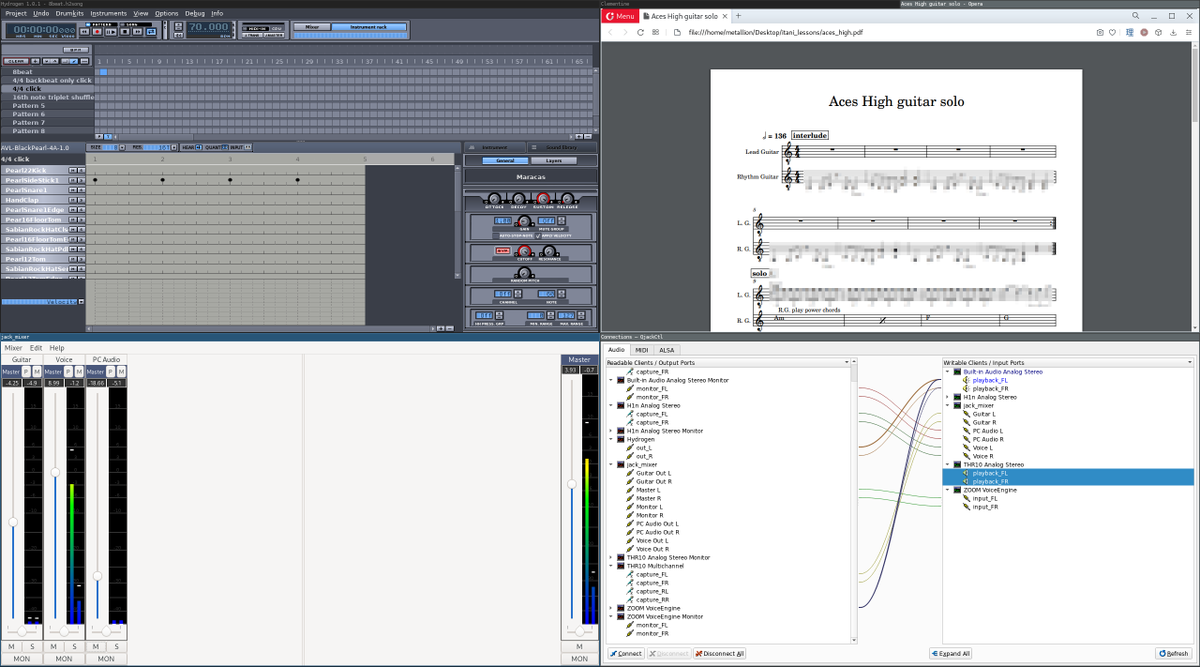Click the Hydrogen rewind transport button
This screenshot has width=1200, height=667.
pyautogui.click(x=84, y=31)
